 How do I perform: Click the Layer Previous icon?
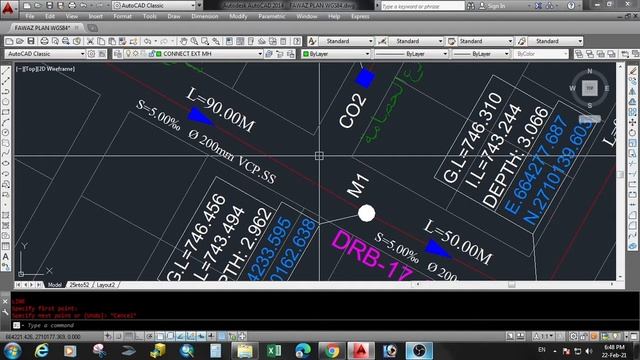[x=280, y=54]
